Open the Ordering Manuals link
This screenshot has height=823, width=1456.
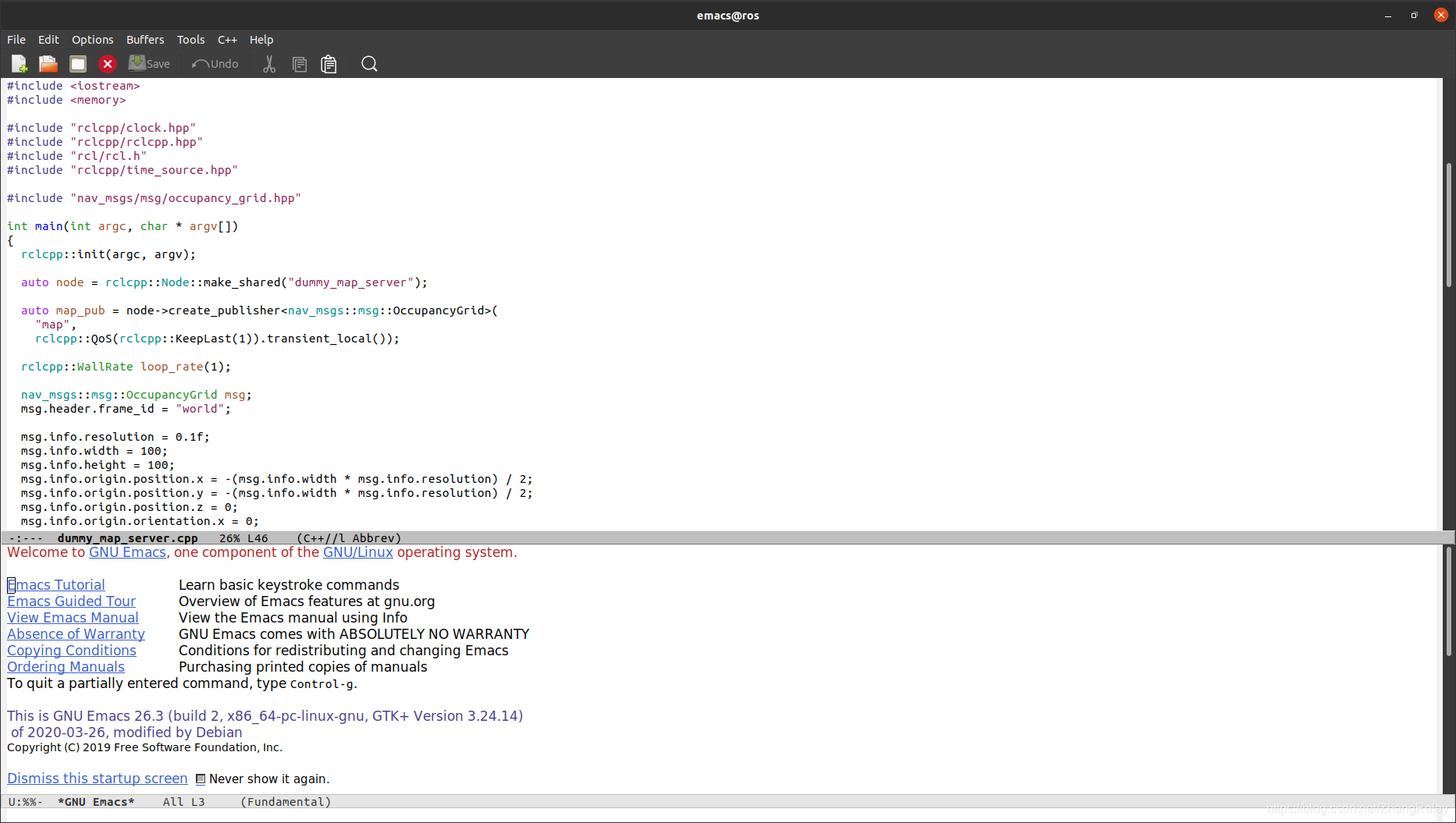(x=66, y=667)
